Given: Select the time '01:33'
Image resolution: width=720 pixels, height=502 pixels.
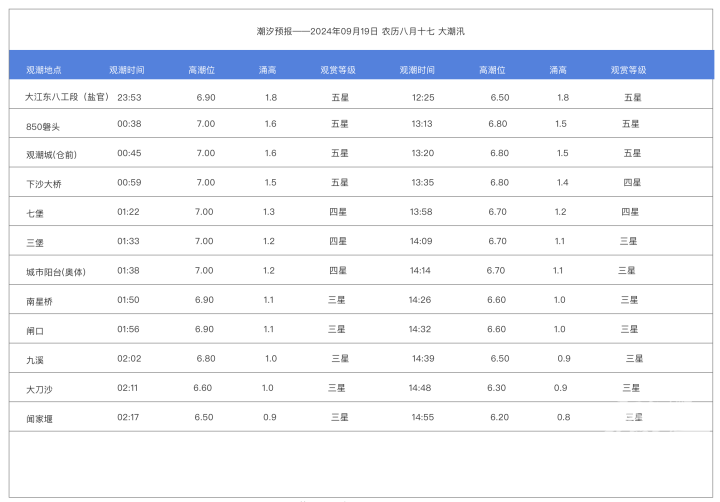Looking at the screenshot, I should pos(128,241).
